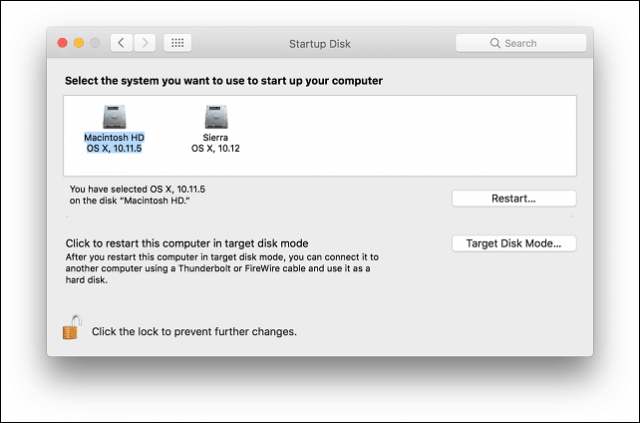The height and width of the screenshot is (423, 640).
Task: Select the Sierra startup disk icon
Action: click(x=216, y=117)
